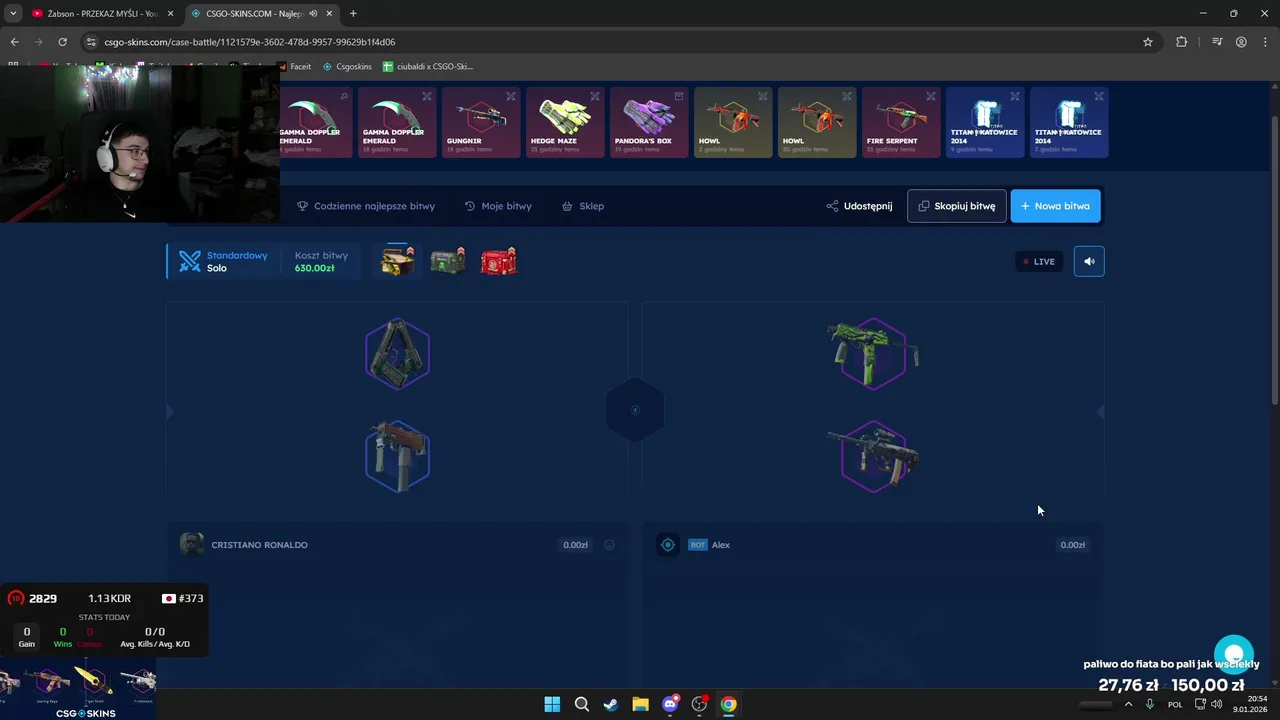Viewport: 1280px width, 720px height.
Task: Click bot Alex's avatar icon
Action: tap(668, 545)
